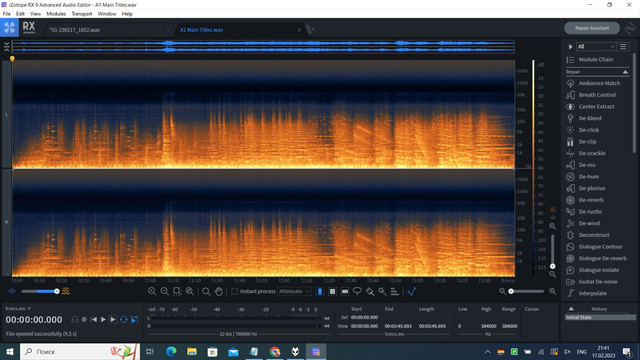Viewport: 640px width, 360px height.
Task: Collapse the waveform overview strip
Action: [7, 47]
